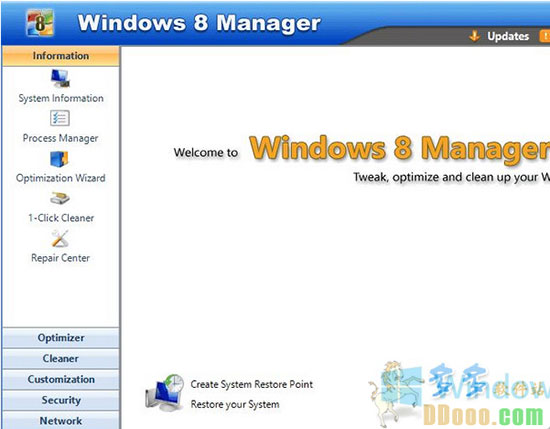Switch to the Security section
The width and height of the screenshot is (550, 429).
(x=61, y=400)
